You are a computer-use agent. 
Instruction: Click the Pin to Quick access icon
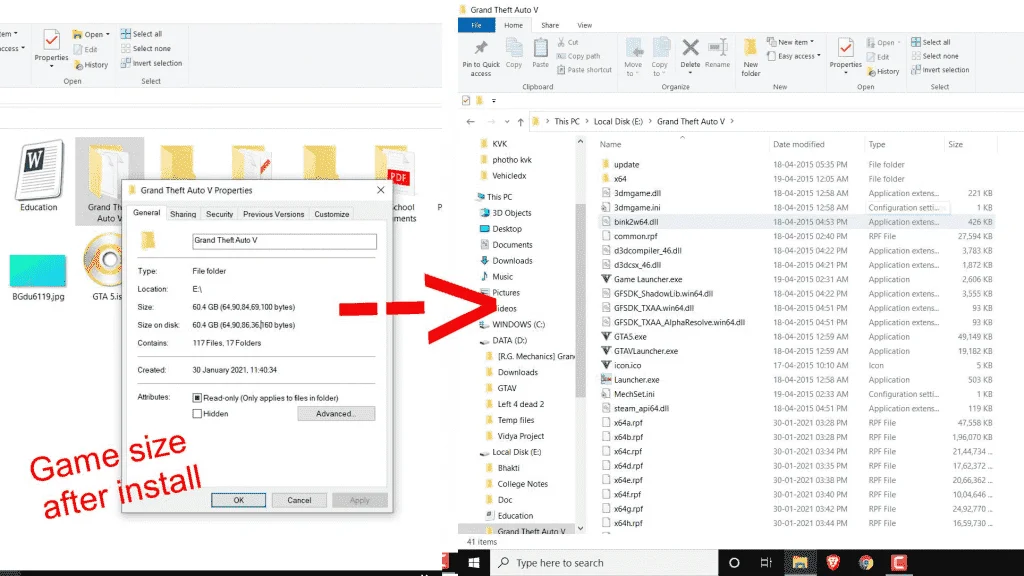click(481, 48)
